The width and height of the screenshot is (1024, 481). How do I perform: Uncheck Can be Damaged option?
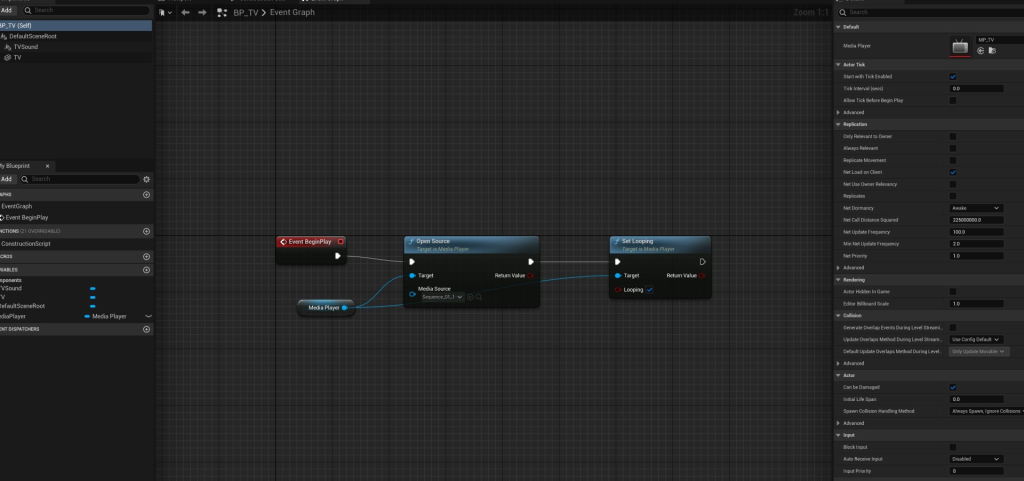952,387
